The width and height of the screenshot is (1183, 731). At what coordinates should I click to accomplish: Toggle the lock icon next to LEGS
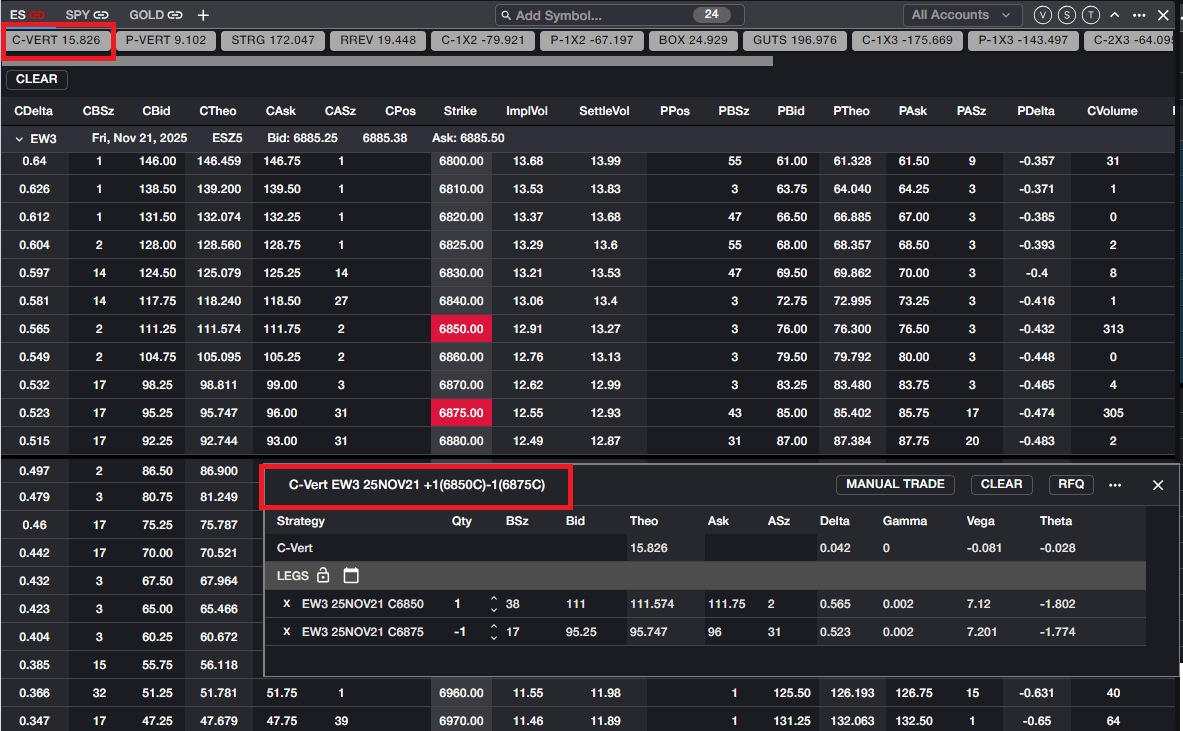coord(323,575)
